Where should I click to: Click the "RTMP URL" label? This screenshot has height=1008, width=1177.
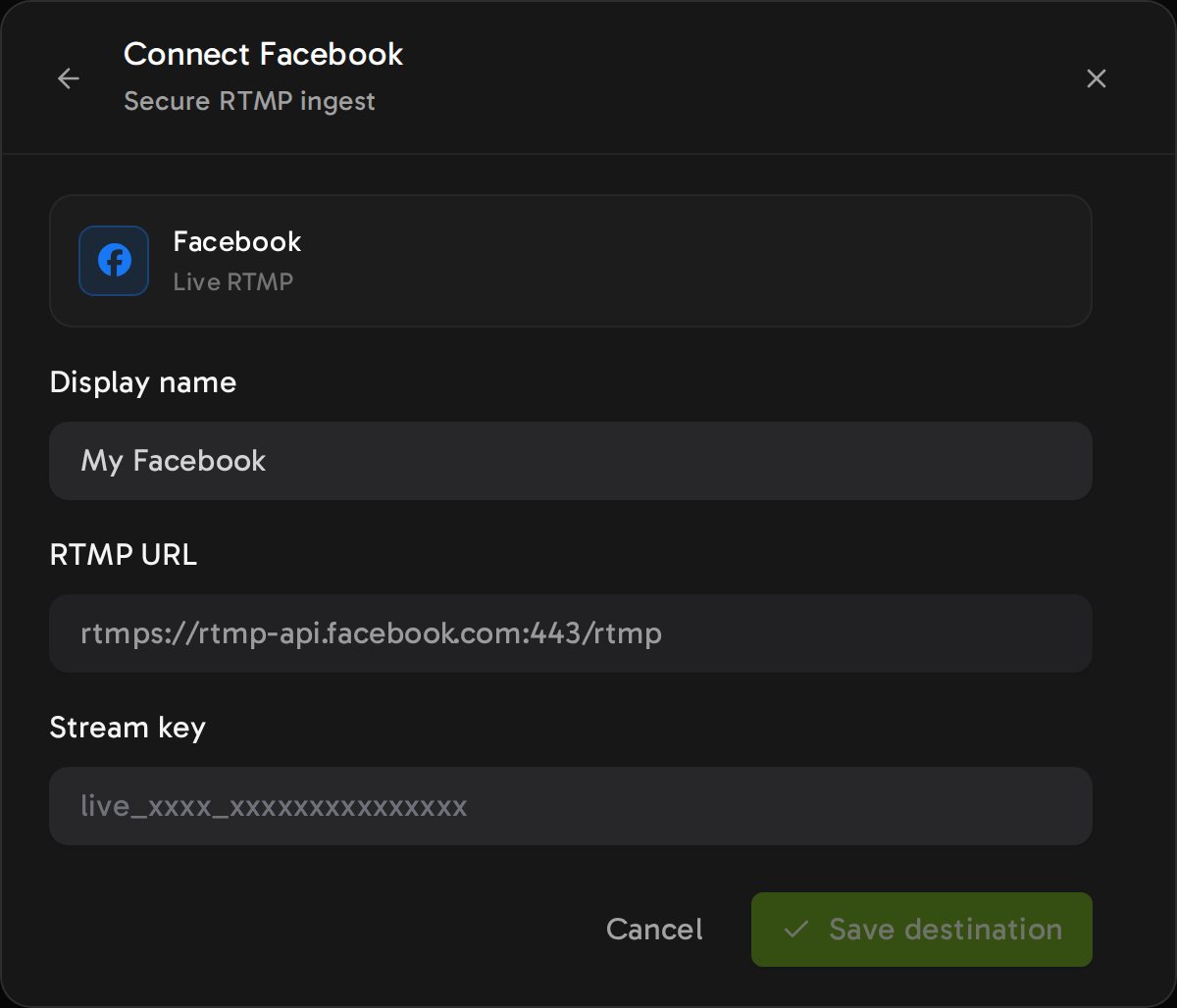point(124,555)
